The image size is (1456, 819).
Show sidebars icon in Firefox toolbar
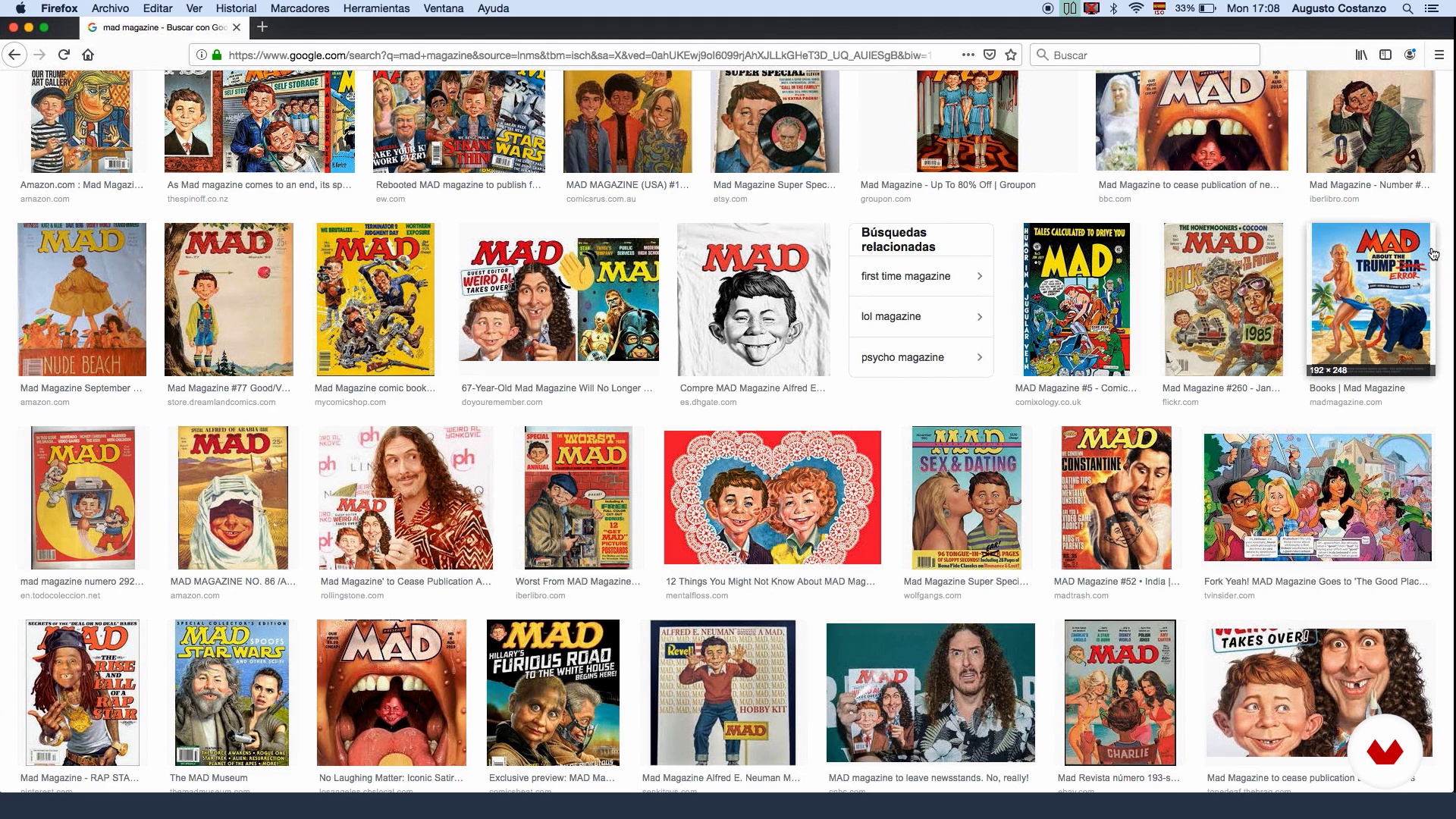click(x=1385, y=55)
